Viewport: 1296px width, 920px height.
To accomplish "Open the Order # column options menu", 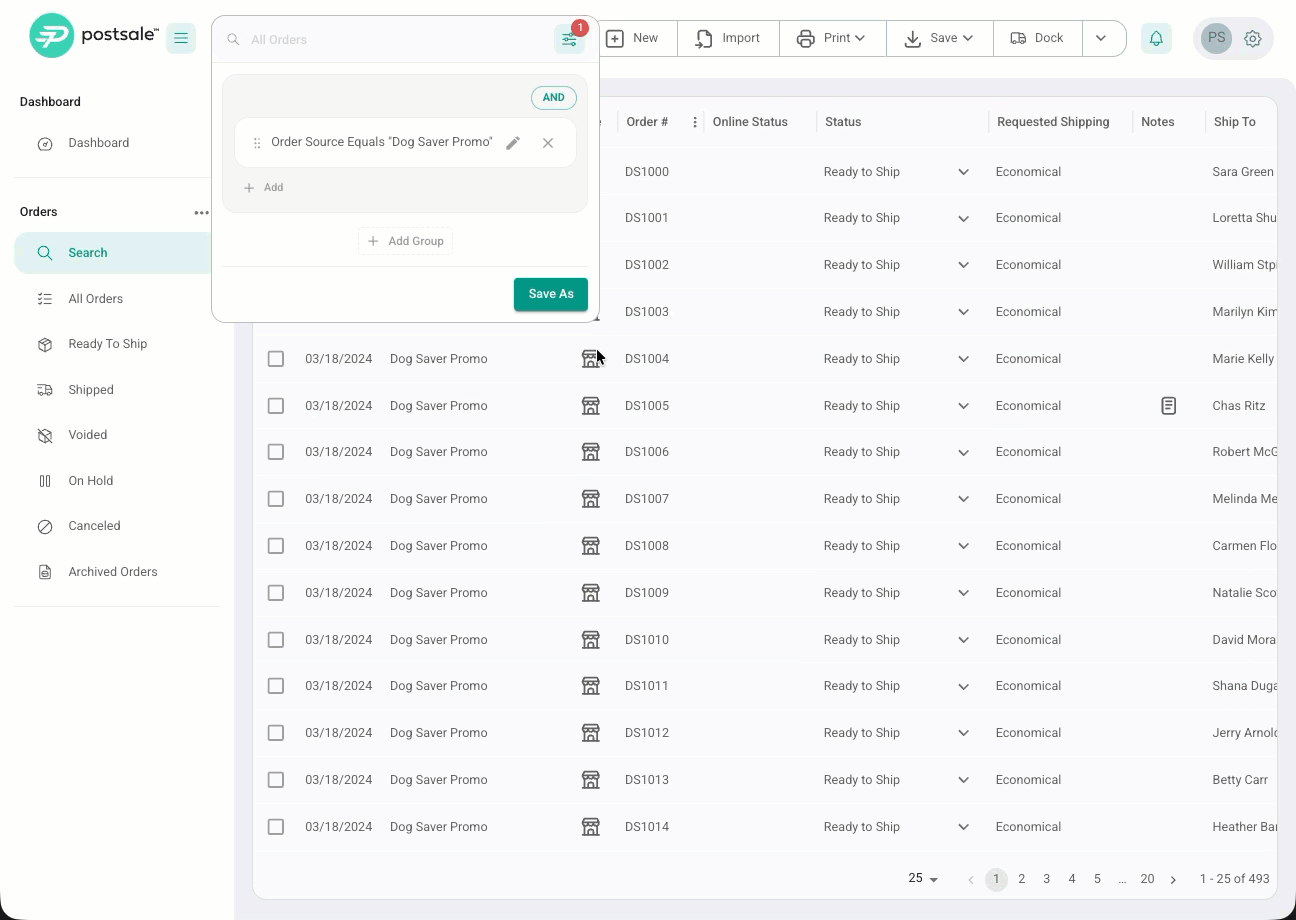I will click(695, 122).
